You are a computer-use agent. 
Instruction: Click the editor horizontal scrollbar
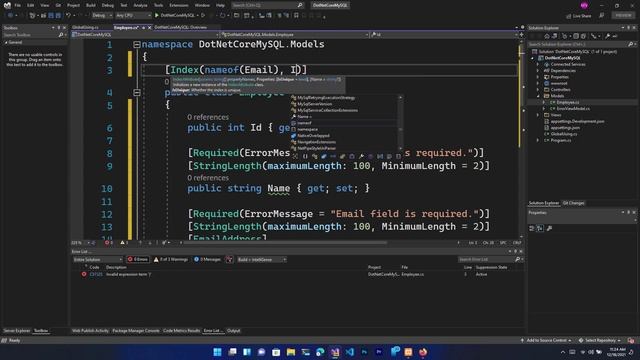click(286, 243)
